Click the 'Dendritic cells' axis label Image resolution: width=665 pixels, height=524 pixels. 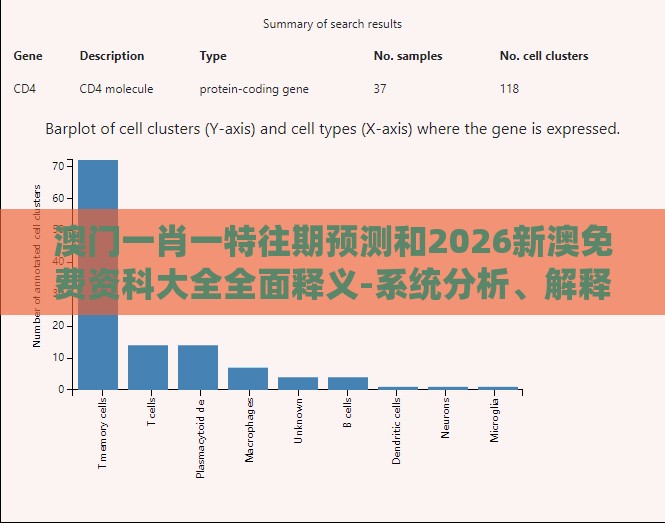[396, 431]
